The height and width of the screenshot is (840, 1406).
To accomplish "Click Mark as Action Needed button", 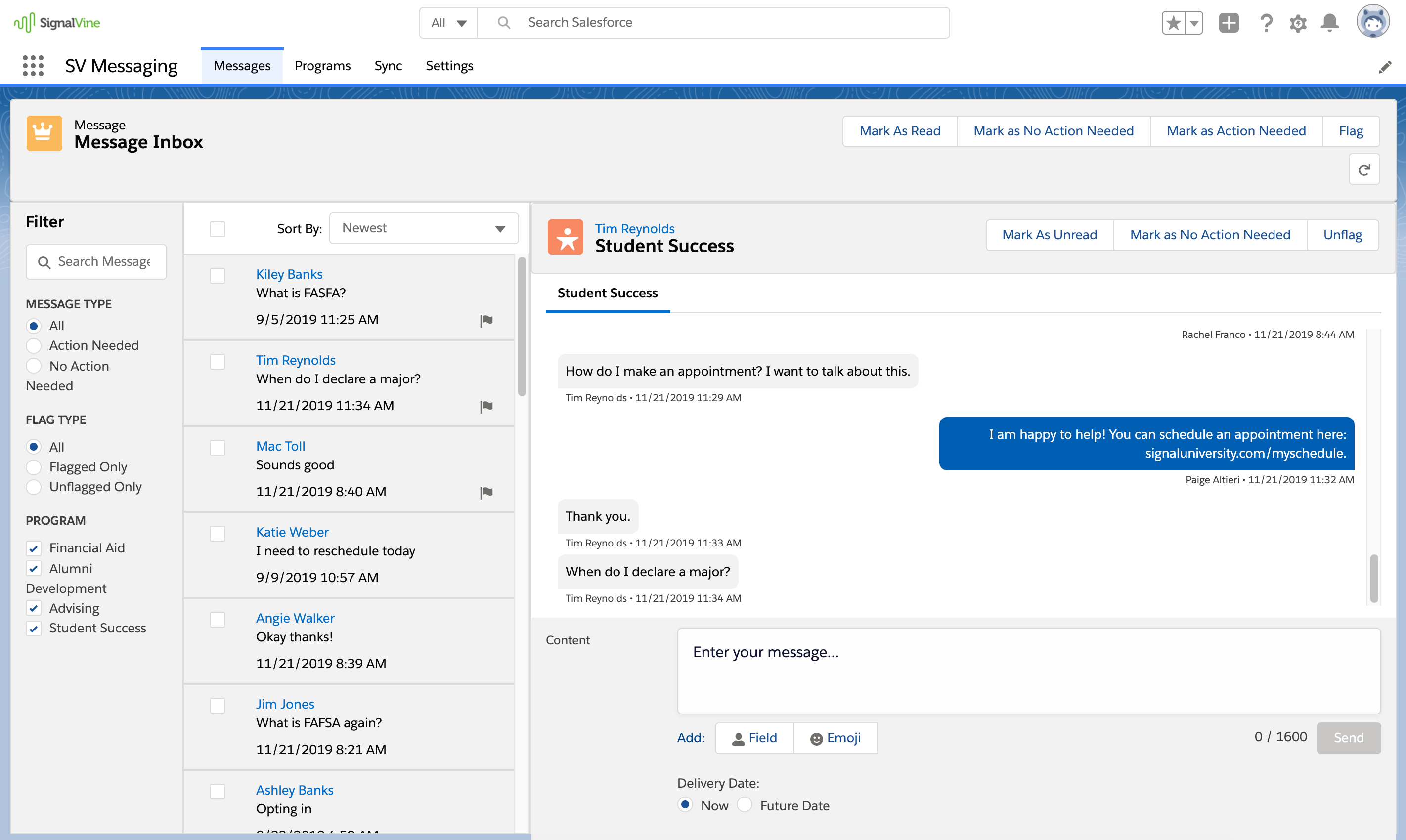I will pyautogui.click(x=1235, y=131).
